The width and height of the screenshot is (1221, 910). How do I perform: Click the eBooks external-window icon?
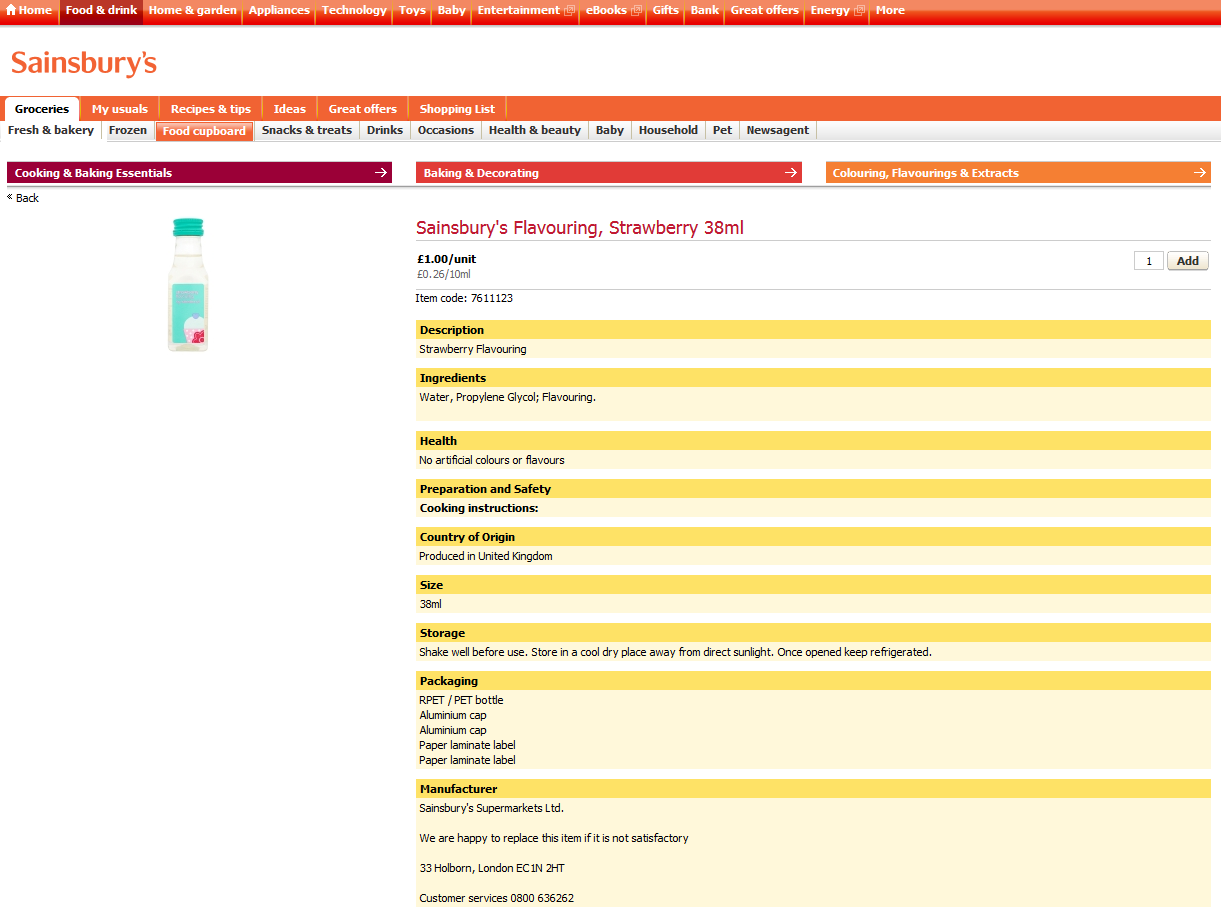coord(636,11)
